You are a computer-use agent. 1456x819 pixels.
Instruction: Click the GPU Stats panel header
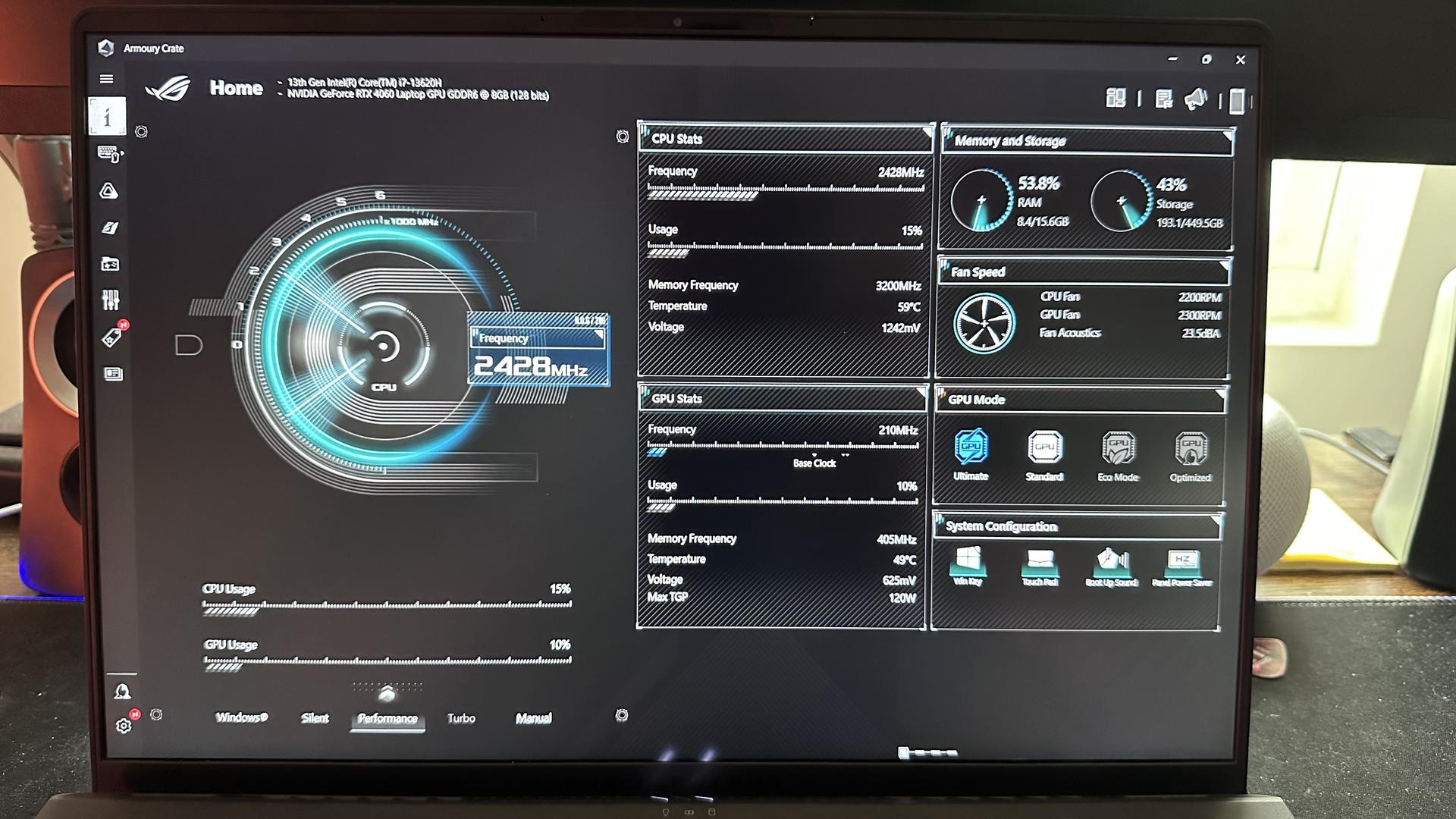click(783, 398)
